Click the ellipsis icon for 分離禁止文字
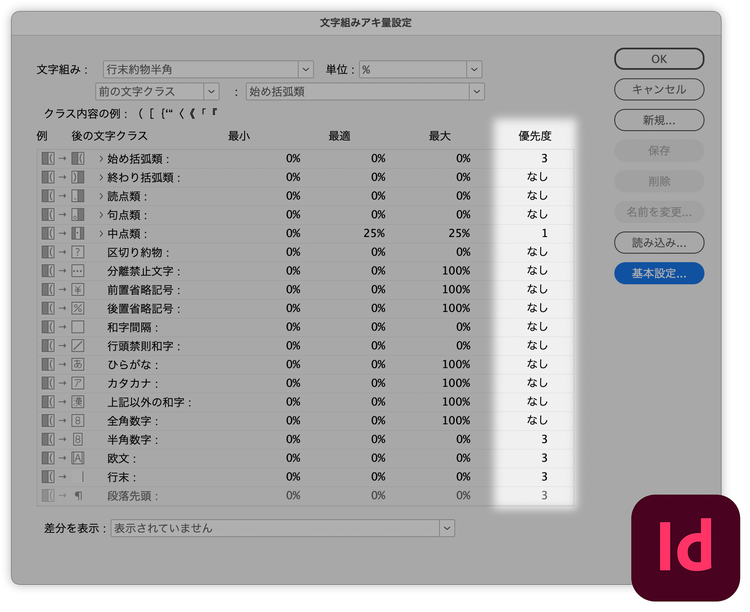 click(x=77, y=271)
